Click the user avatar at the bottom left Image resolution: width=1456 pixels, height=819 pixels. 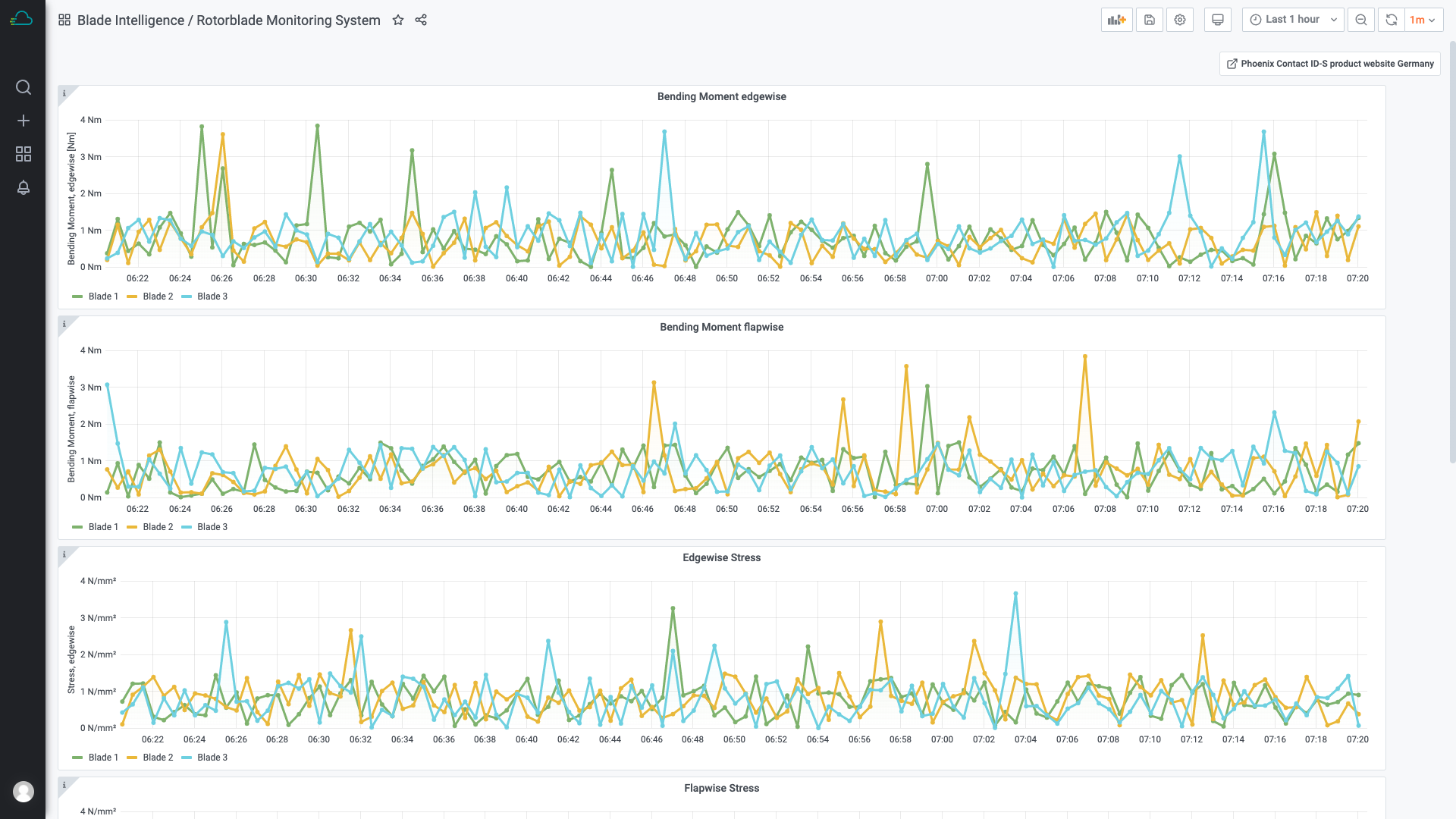24,791
